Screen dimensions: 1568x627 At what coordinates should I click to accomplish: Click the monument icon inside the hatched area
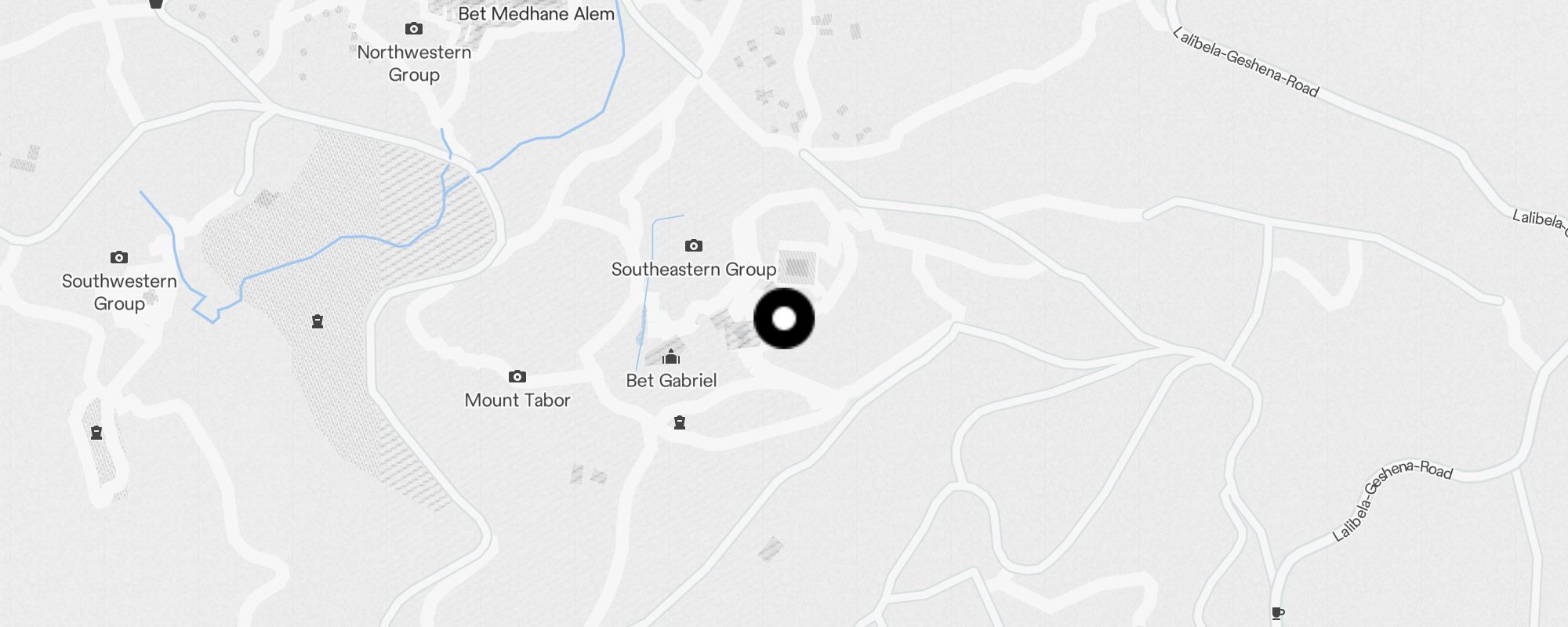click(x=318, y=321)
